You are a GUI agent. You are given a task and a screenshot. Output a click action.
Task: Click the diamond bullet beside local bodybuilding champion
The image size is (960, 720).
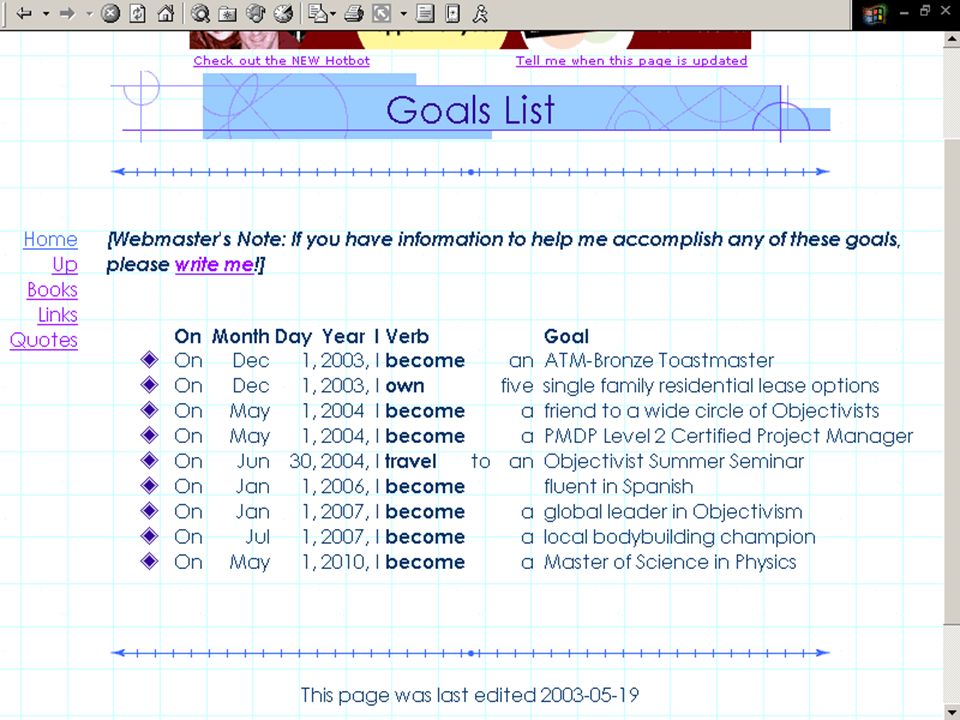149,536
